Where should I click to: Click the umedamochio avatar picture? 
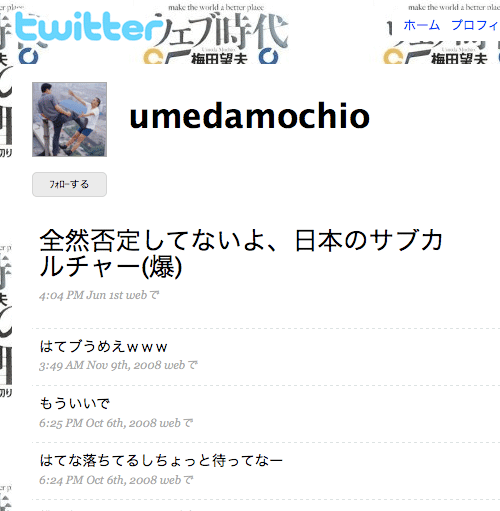coord(69,119)
